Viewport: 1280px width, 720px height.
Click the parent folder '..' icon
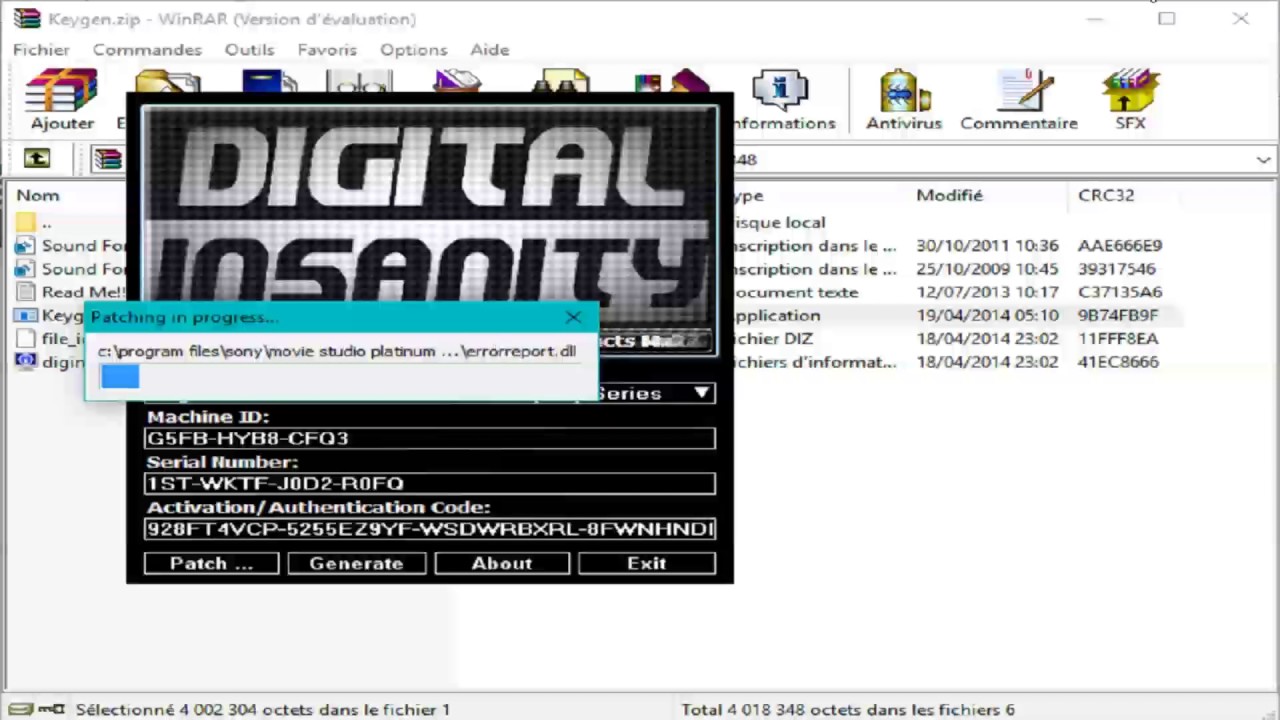[x=26, y=222]
